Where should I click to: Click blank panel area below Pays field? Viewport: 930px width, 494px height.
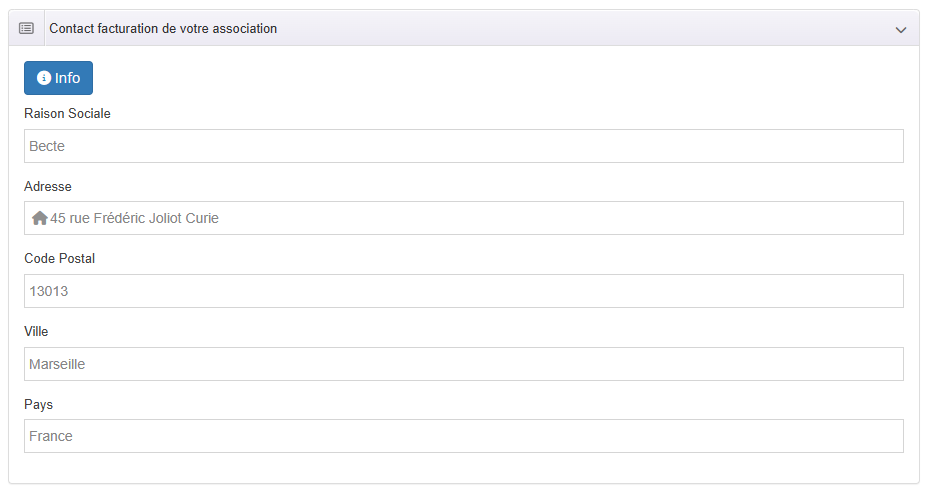[464, 468]
